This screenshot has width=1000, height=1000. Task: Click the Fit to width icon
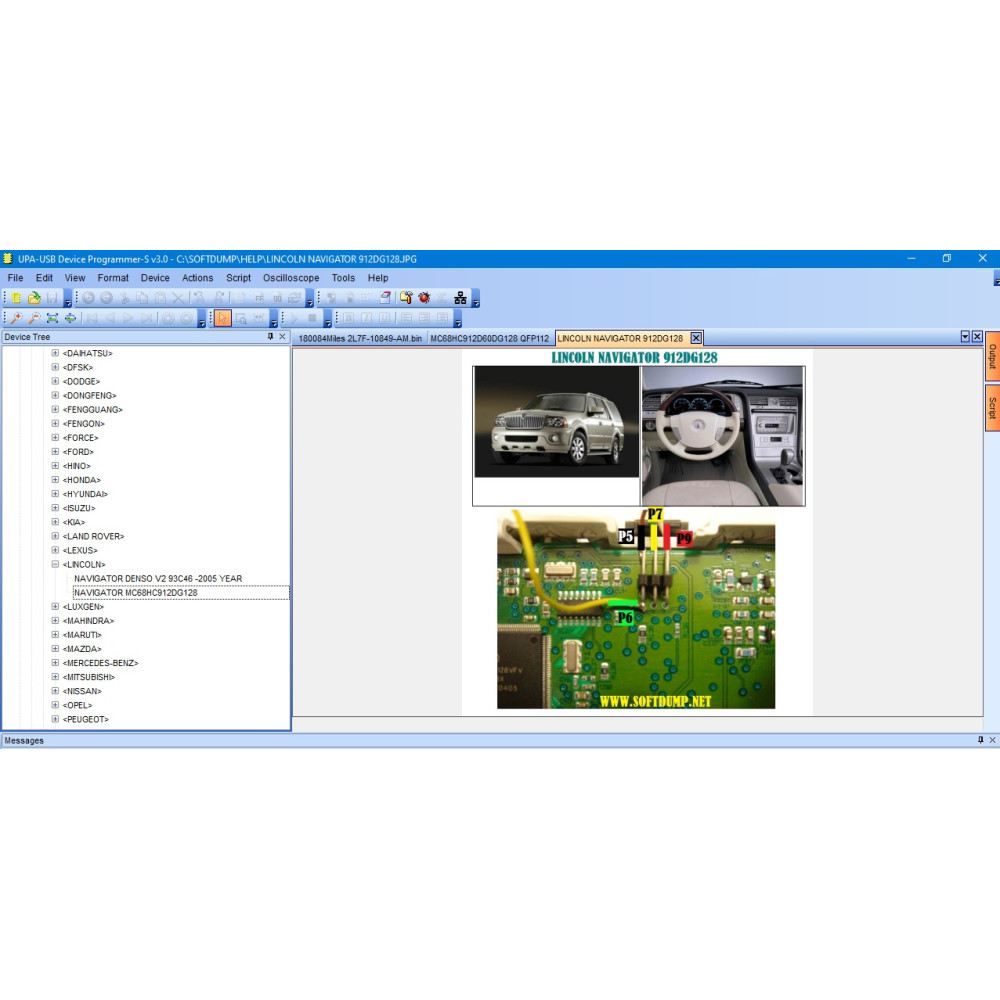click(70, 318)
